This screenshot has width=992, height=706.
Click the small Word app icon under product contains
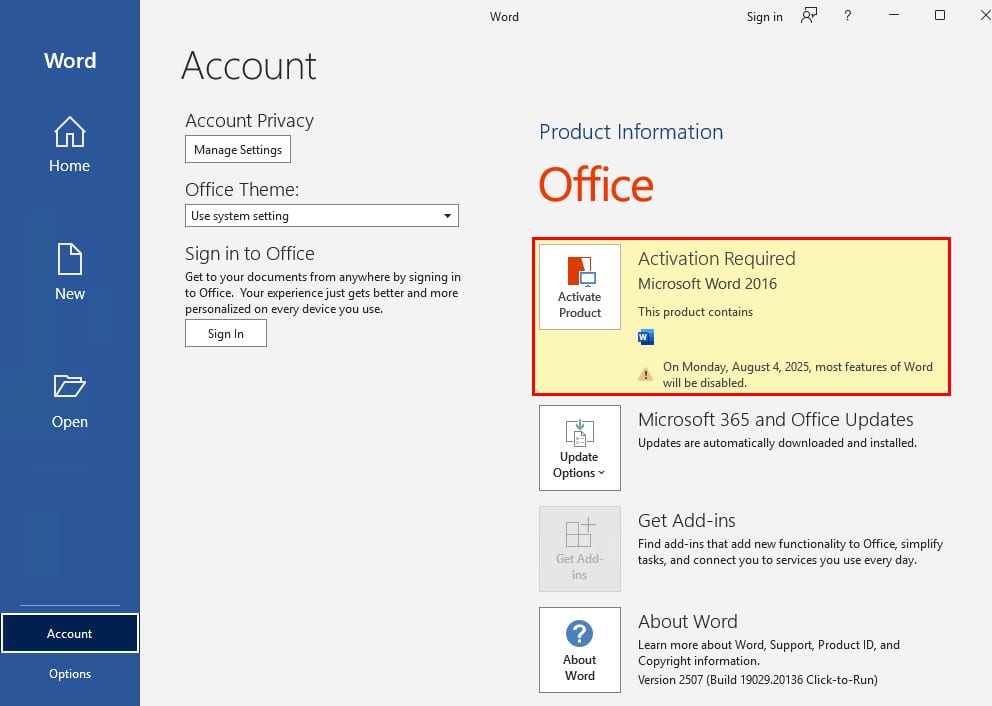646,337
